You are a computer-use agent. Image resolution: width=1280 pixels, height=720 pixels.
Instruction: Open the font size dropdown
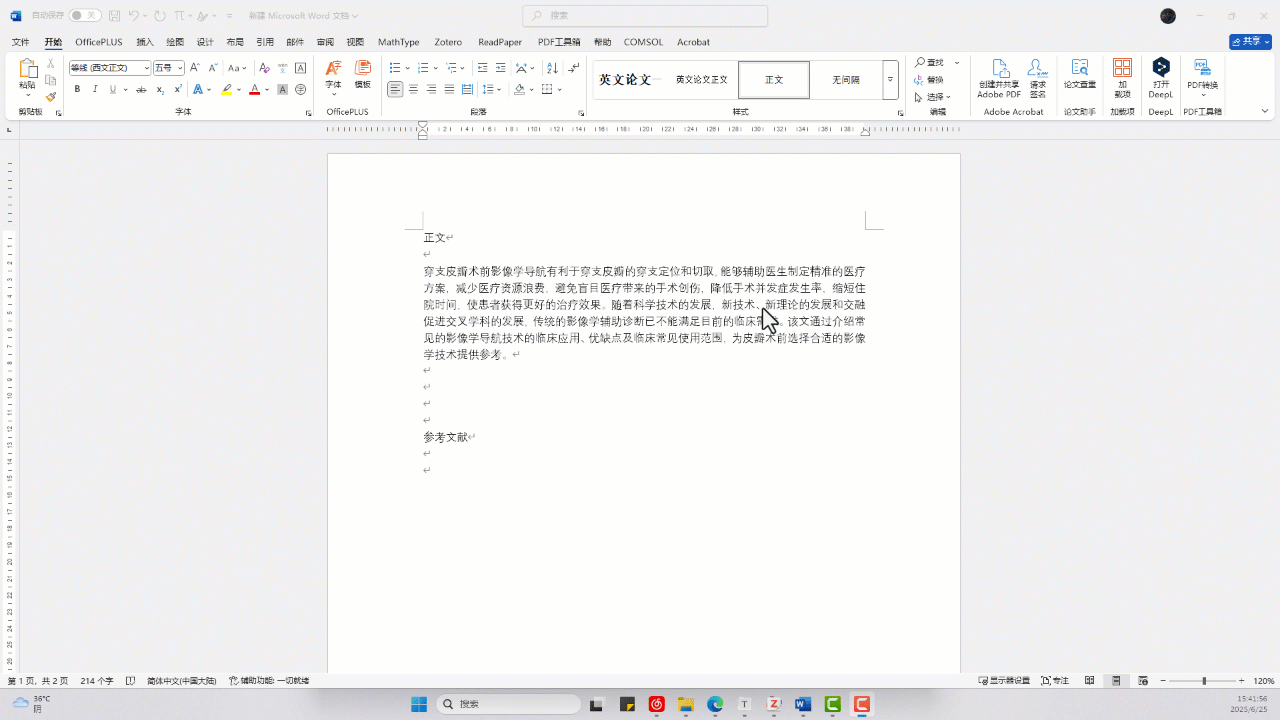coord(181,67)
